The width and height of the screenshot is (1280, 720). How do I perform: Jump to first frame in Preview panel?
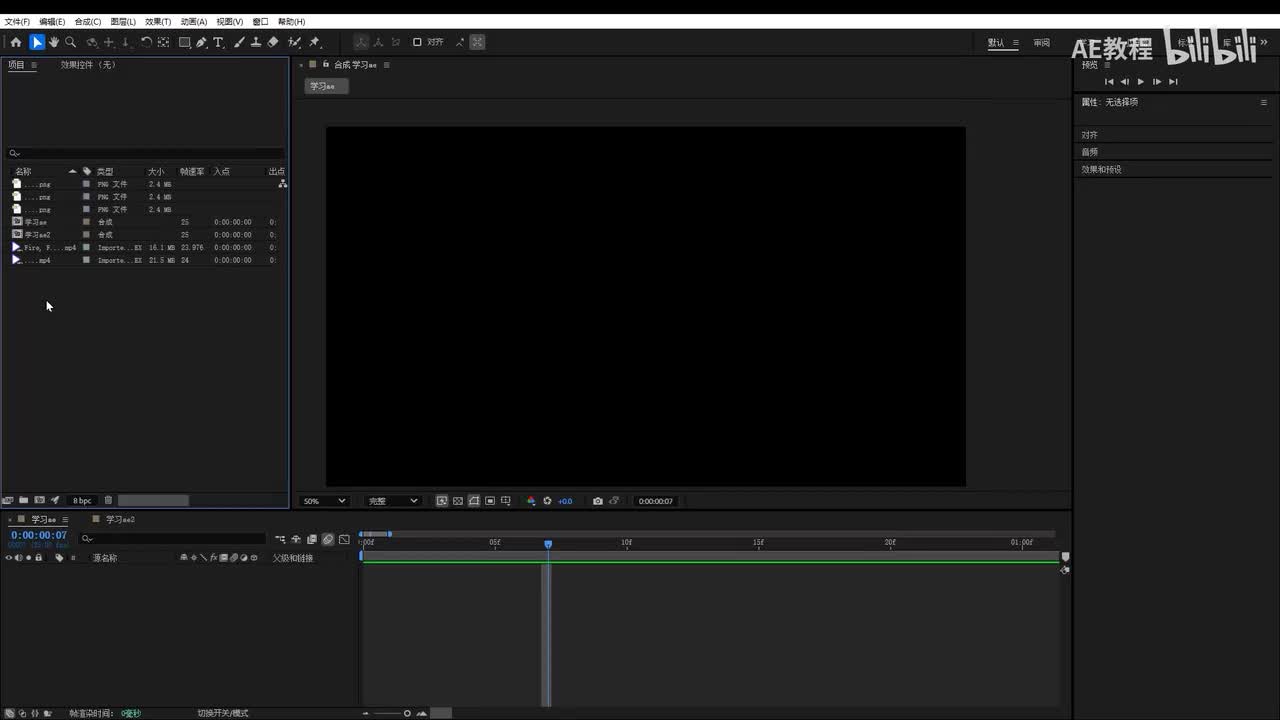1109,82
